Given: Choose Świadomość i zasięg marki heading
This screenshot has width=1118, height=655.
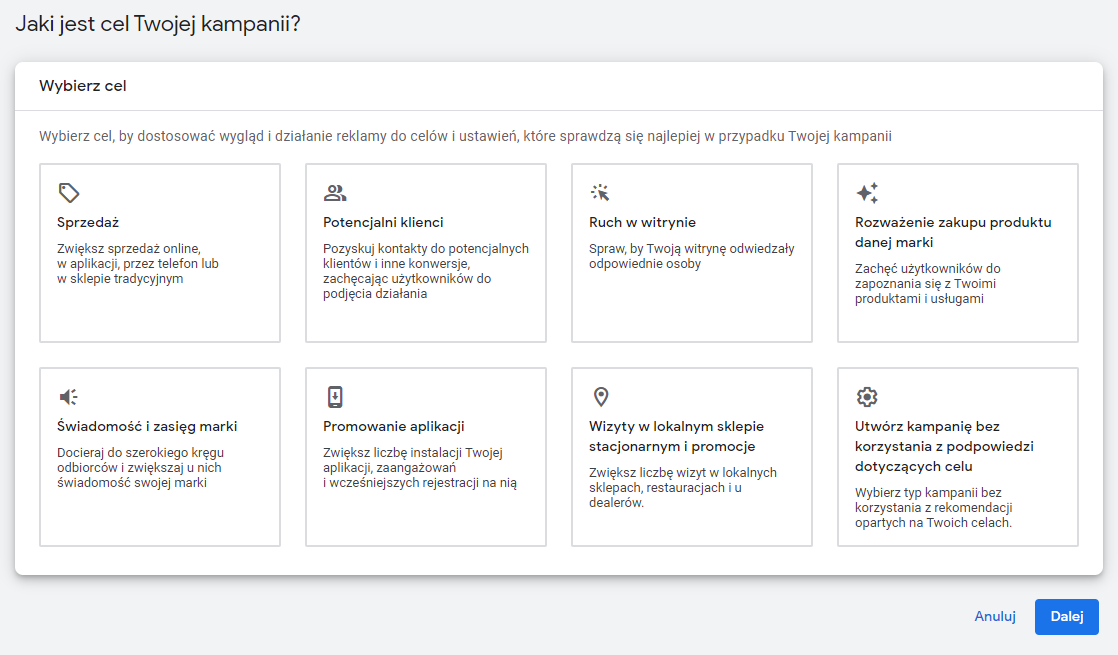Looking at the screenshot, I should point(147,426).
